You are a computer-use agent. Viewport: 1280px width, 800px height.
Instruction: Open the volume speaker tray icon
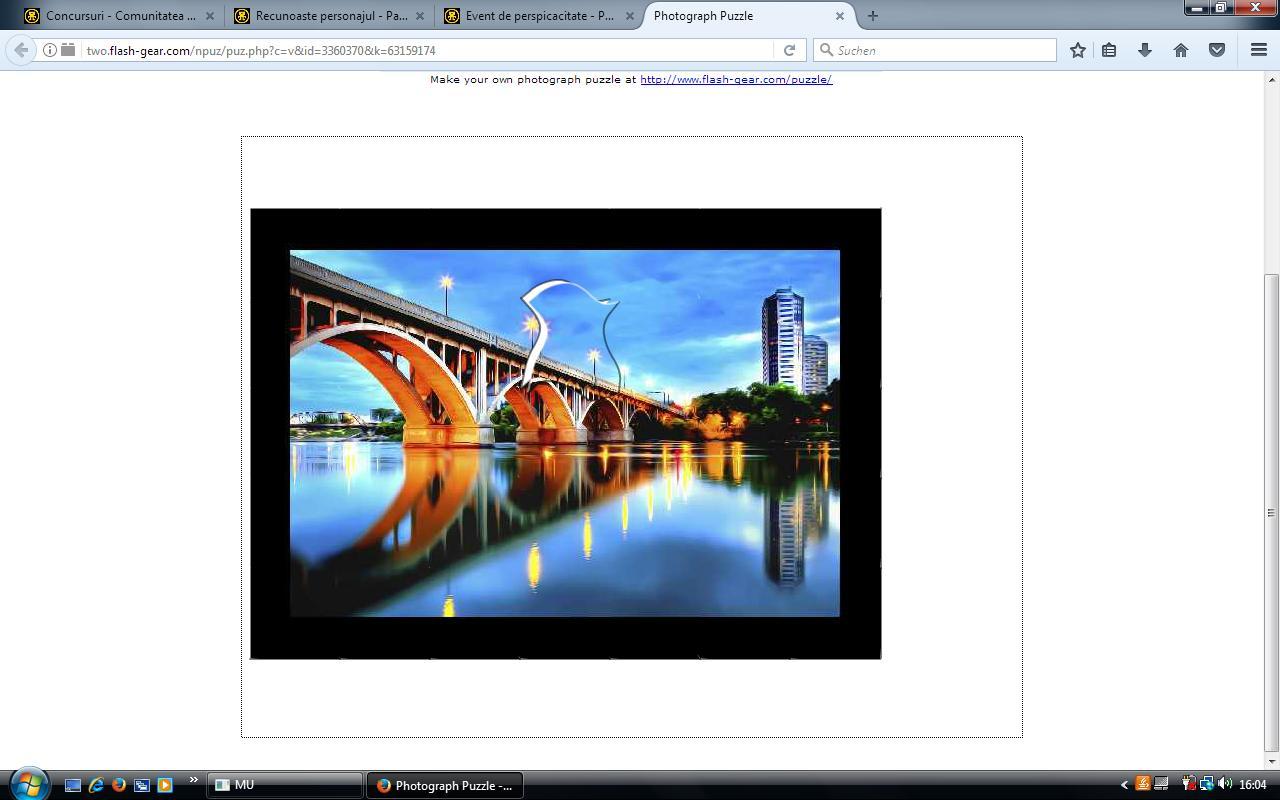[1225, 784]
